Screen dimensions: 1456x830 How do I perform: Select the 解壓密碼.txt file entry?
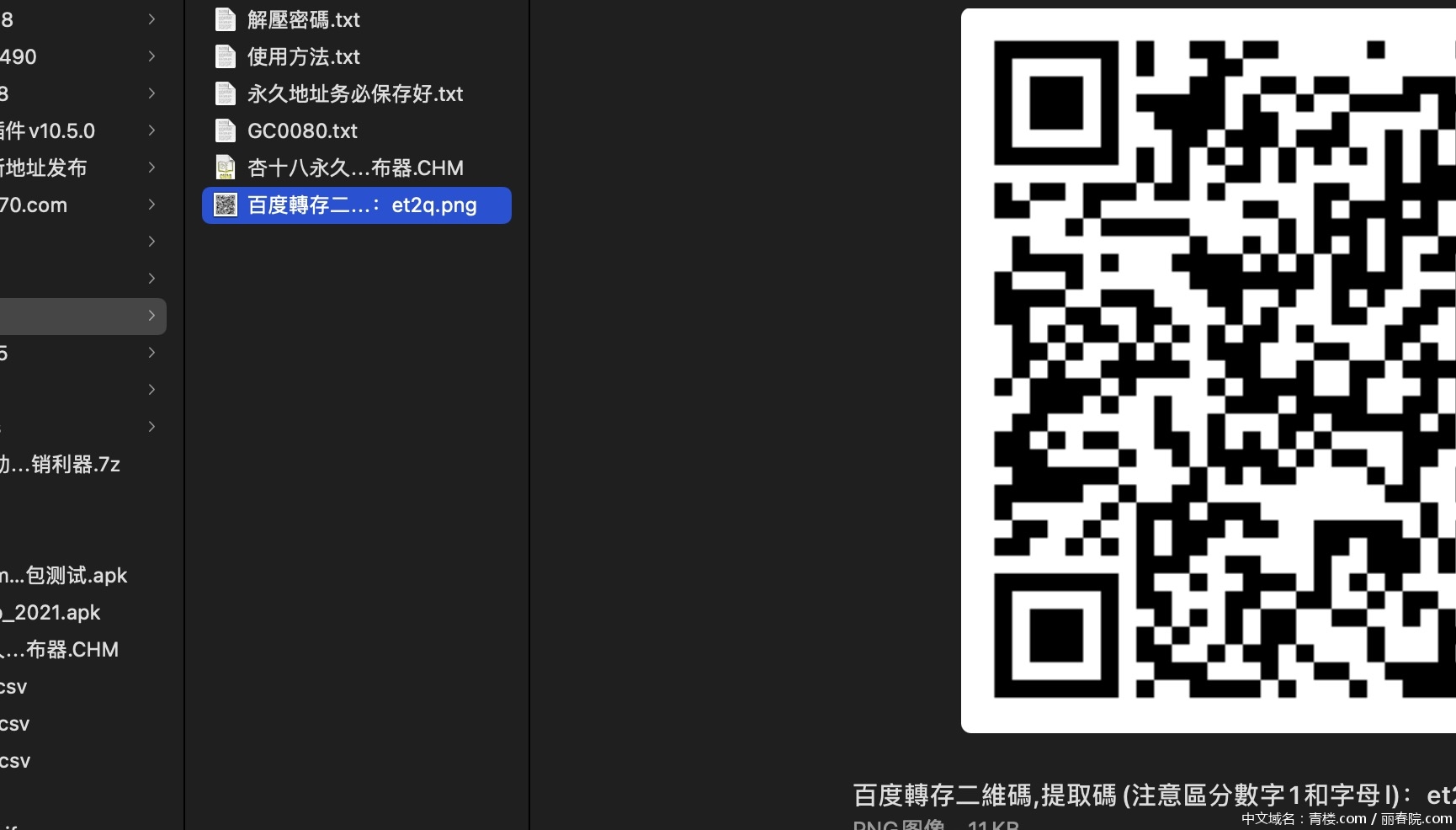click(x=303, y=19)
